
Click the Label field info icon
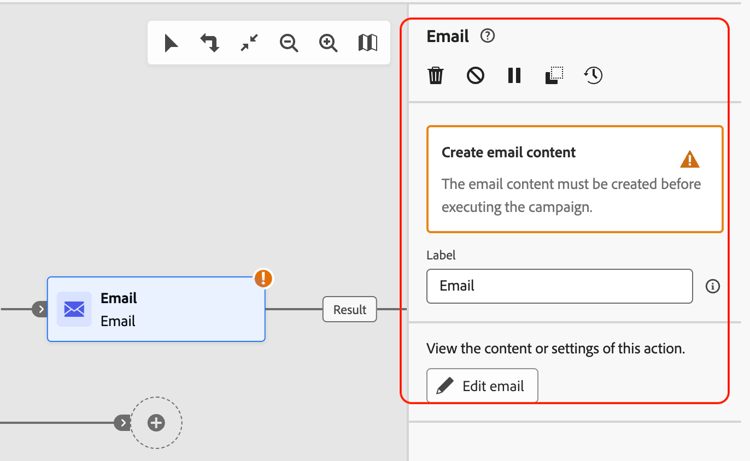point(713,286)
